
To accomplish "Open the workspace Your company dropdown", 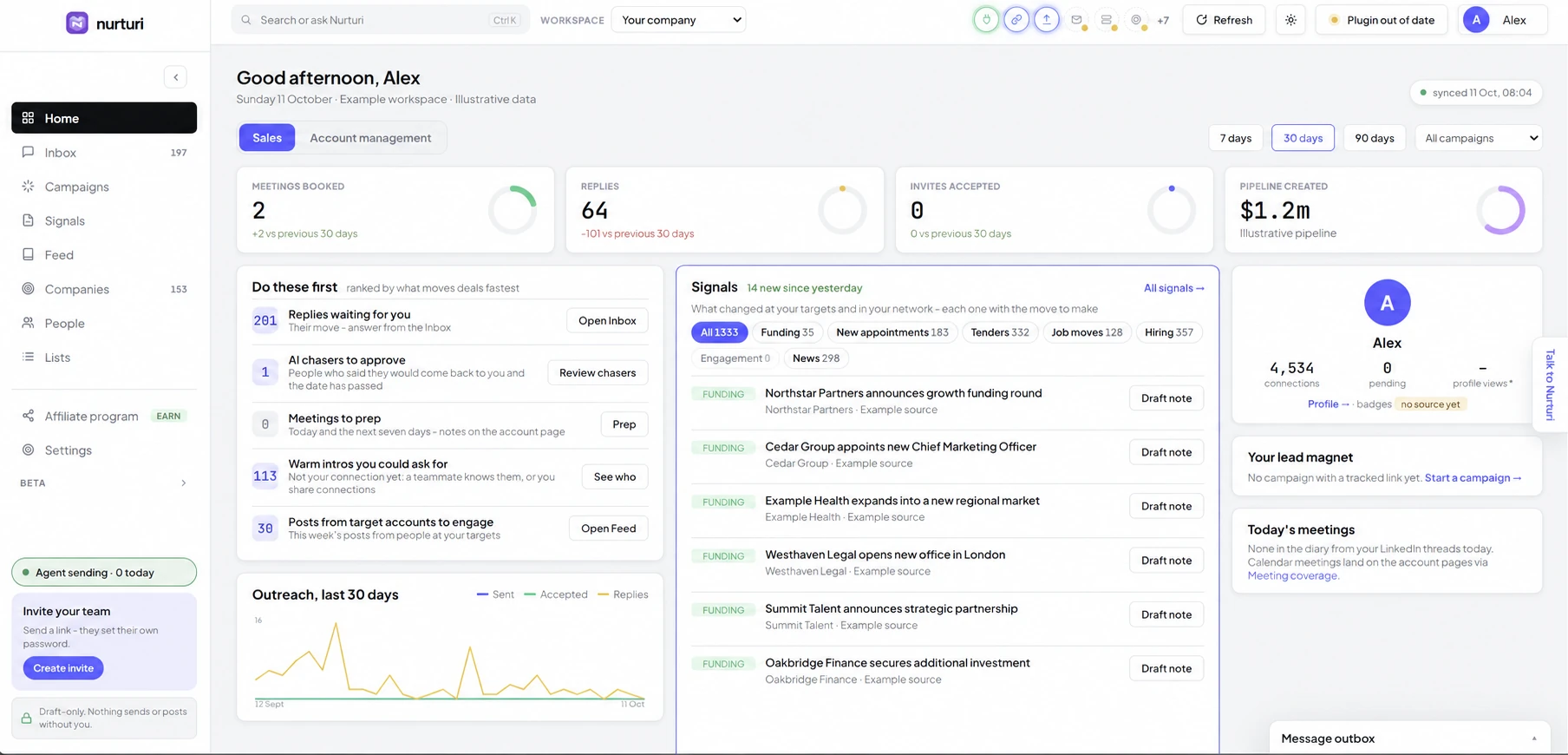I will pyautogui.click(x=678, y=20).
